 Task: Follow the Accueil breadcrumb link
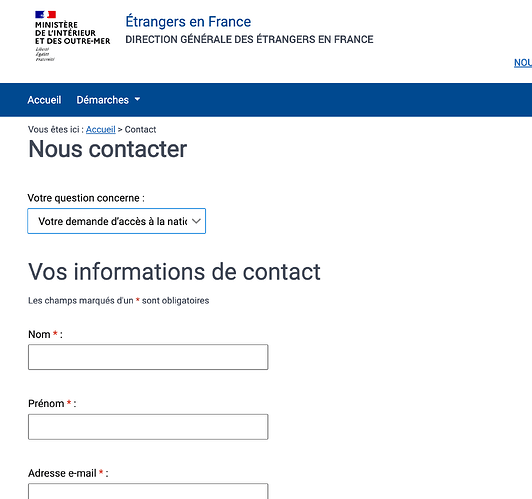click(x=100, y=130)
